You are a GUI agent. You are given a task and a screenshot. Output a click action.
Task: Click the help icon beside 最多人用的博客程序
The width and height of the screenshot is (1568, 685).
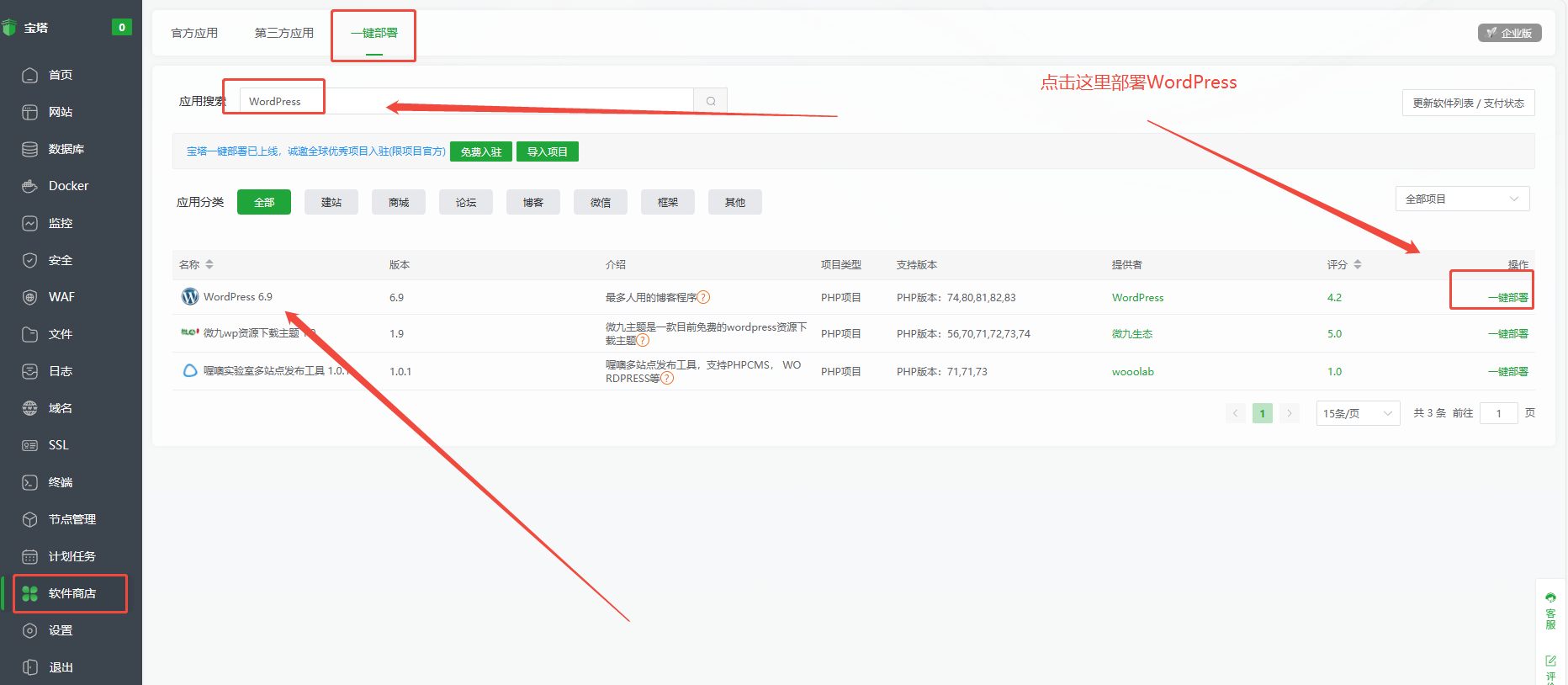point(704,297)
